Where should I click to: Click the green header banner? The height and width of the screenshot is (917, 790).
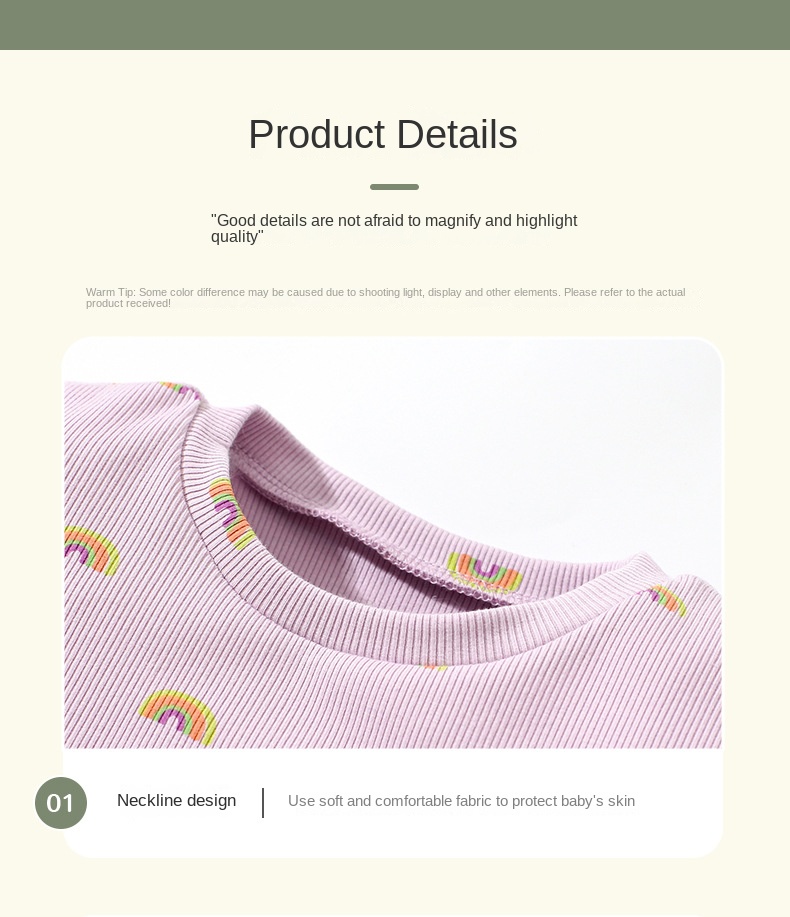pos(395,25)
